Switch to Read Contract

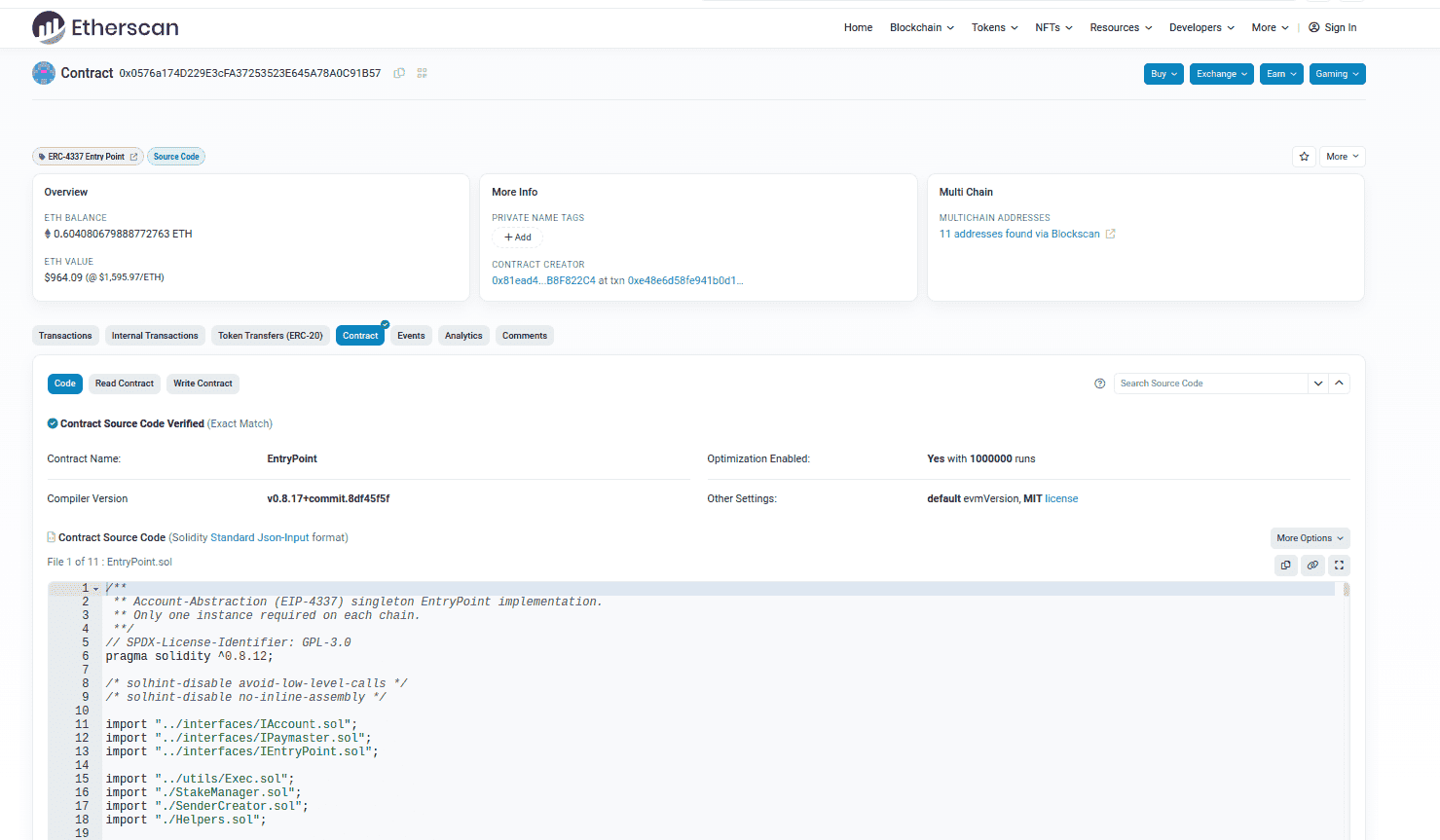coord(125,383)
